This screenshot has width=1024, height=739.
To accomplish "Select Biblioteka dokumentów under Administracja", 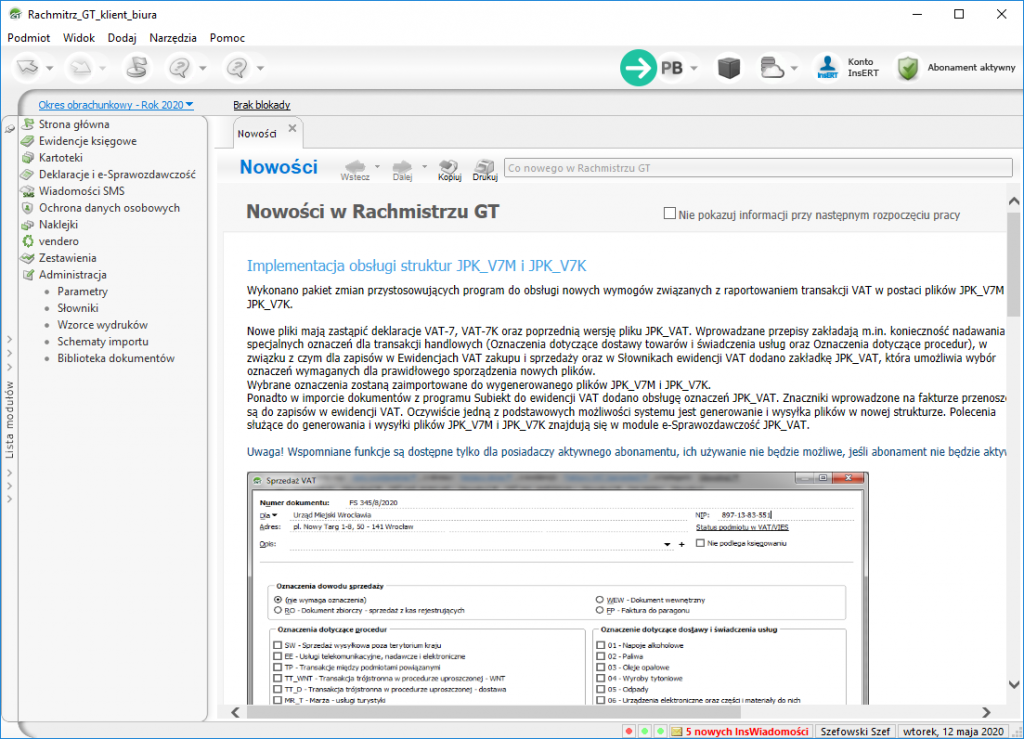I will [116, 358].
